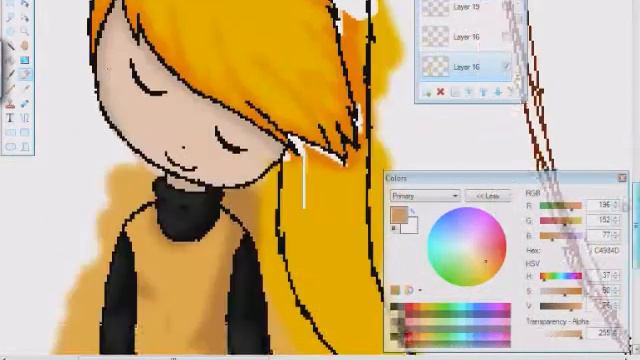Adjust the G green slider
Viewport: 640px width, 360px height.
(561, 221)
